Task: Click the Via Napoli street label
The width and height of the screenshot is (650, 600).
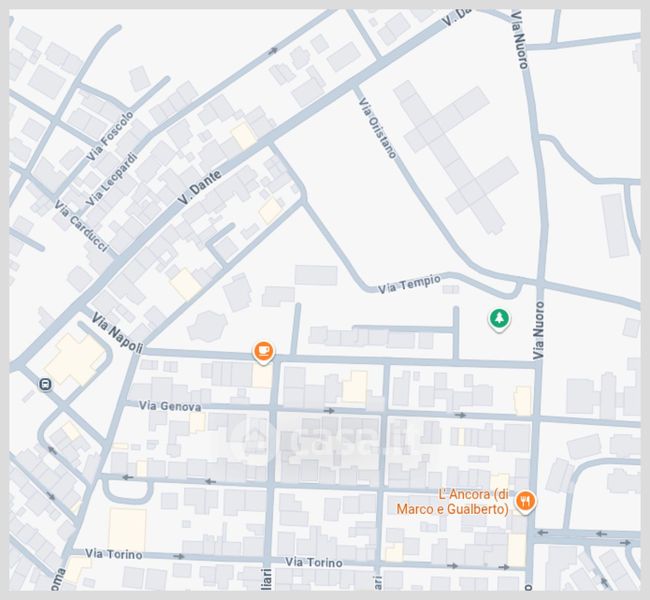Action: [x=117, y=333]
